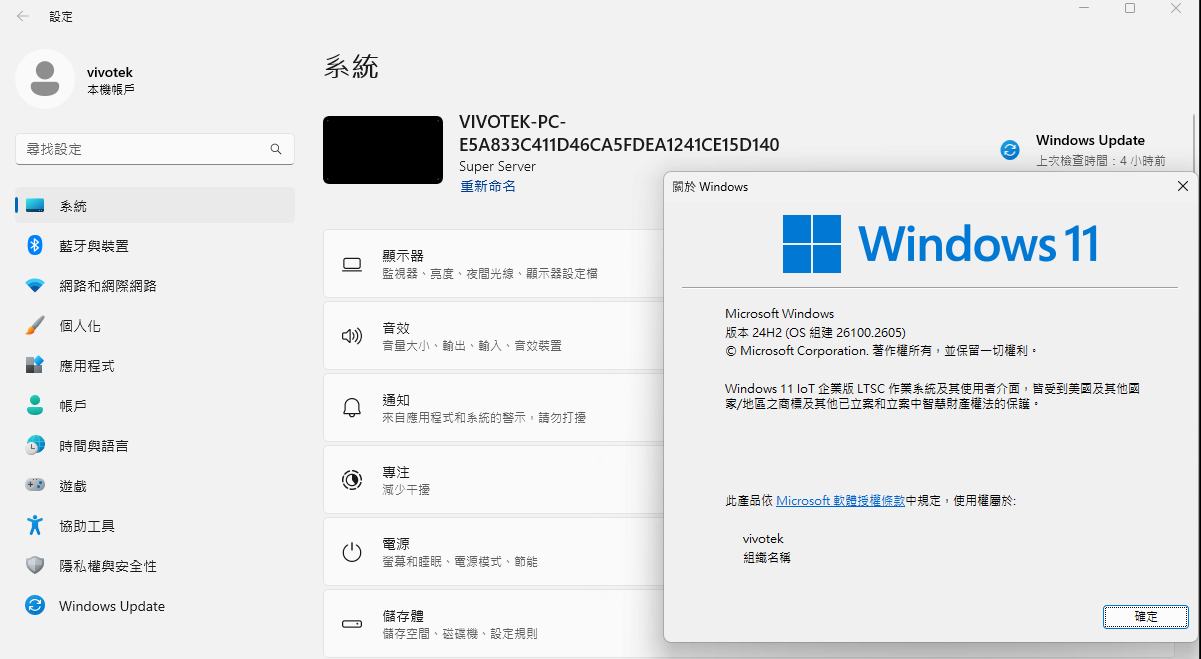1201x659 pixels.
Task: Open Microsoft 軟體授權條款 link
Action: click(x=840, y=500)
